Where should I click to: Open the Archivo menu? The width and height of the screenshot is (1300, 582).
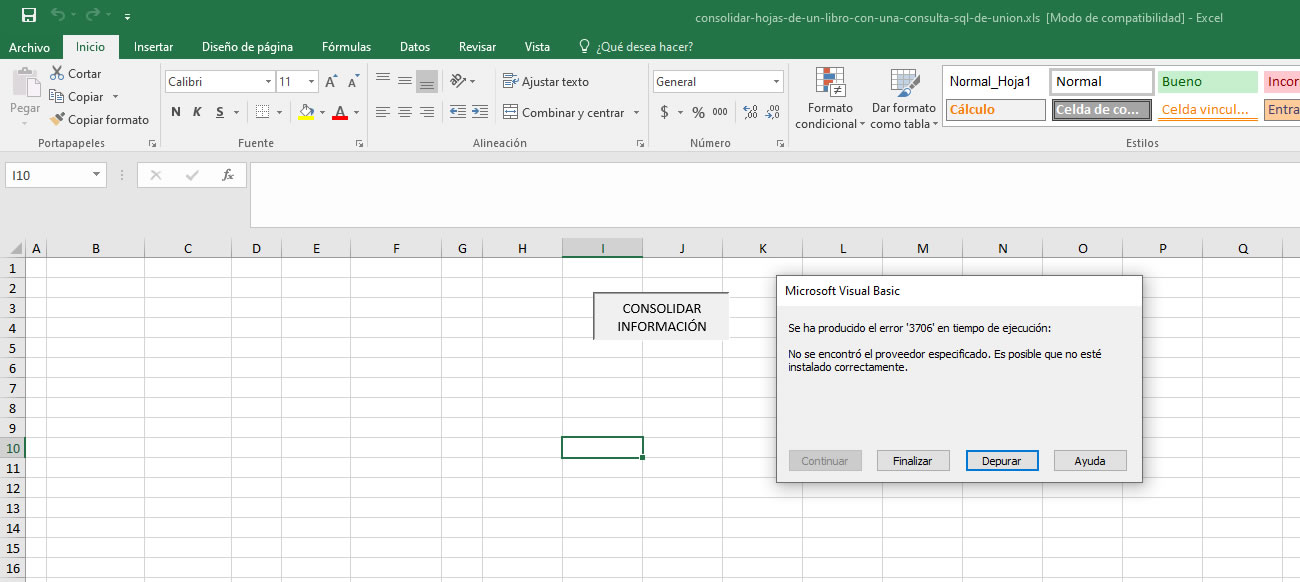(29, 47)
